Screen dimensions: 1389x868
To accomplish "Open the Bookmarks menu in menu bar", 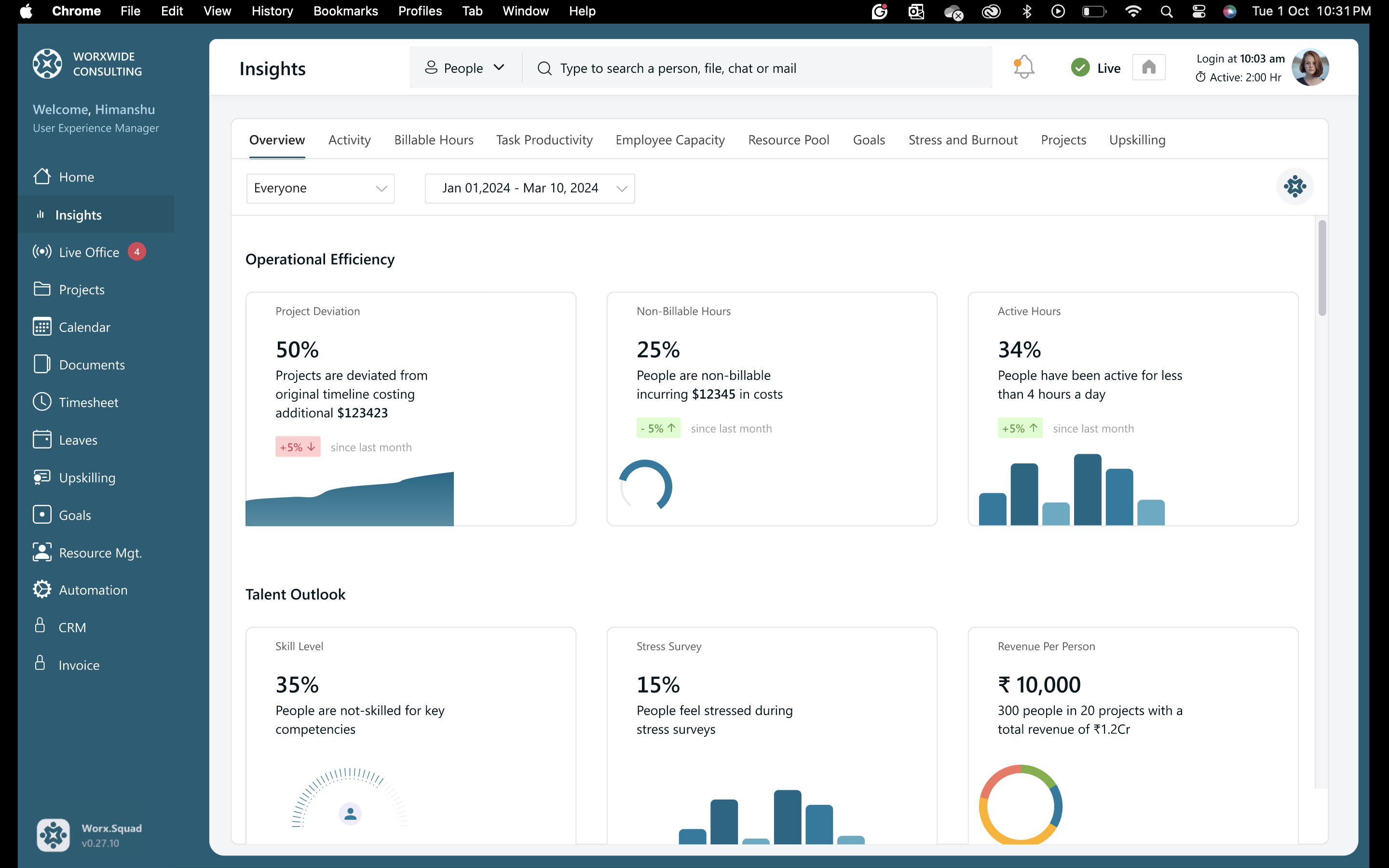I will point(345,11).
